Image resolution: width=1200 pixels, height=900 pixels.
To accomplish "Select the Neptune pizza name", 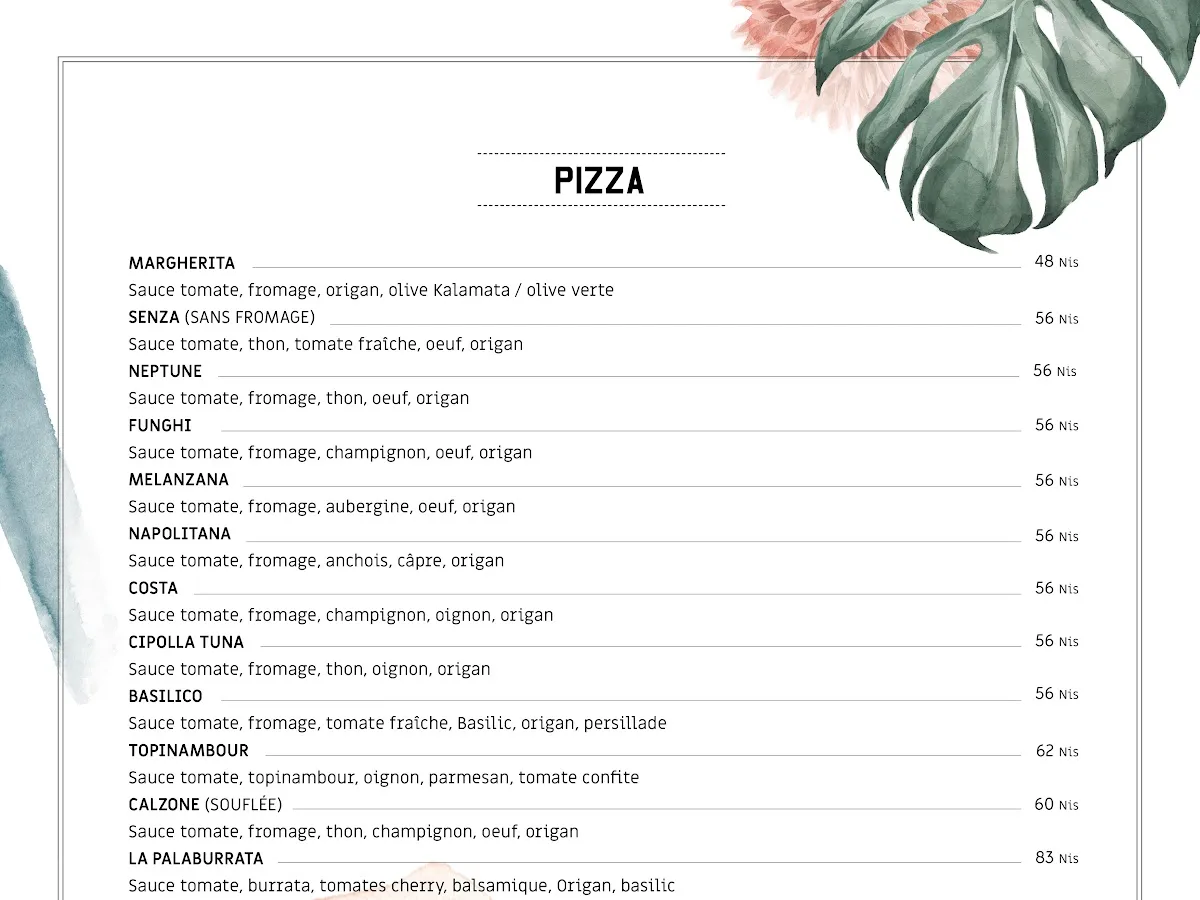I will point(165,371).
